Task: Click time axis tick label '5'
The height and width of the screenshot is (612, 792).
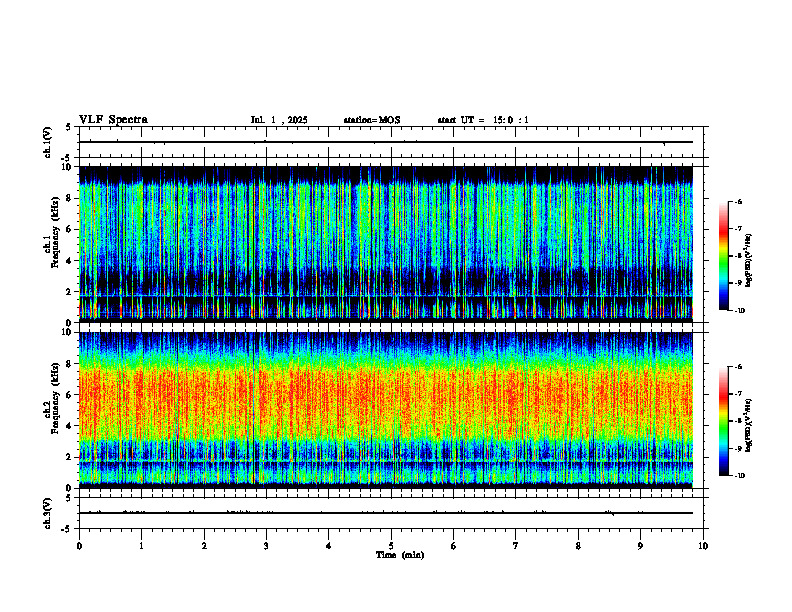Action: point(391,546)
